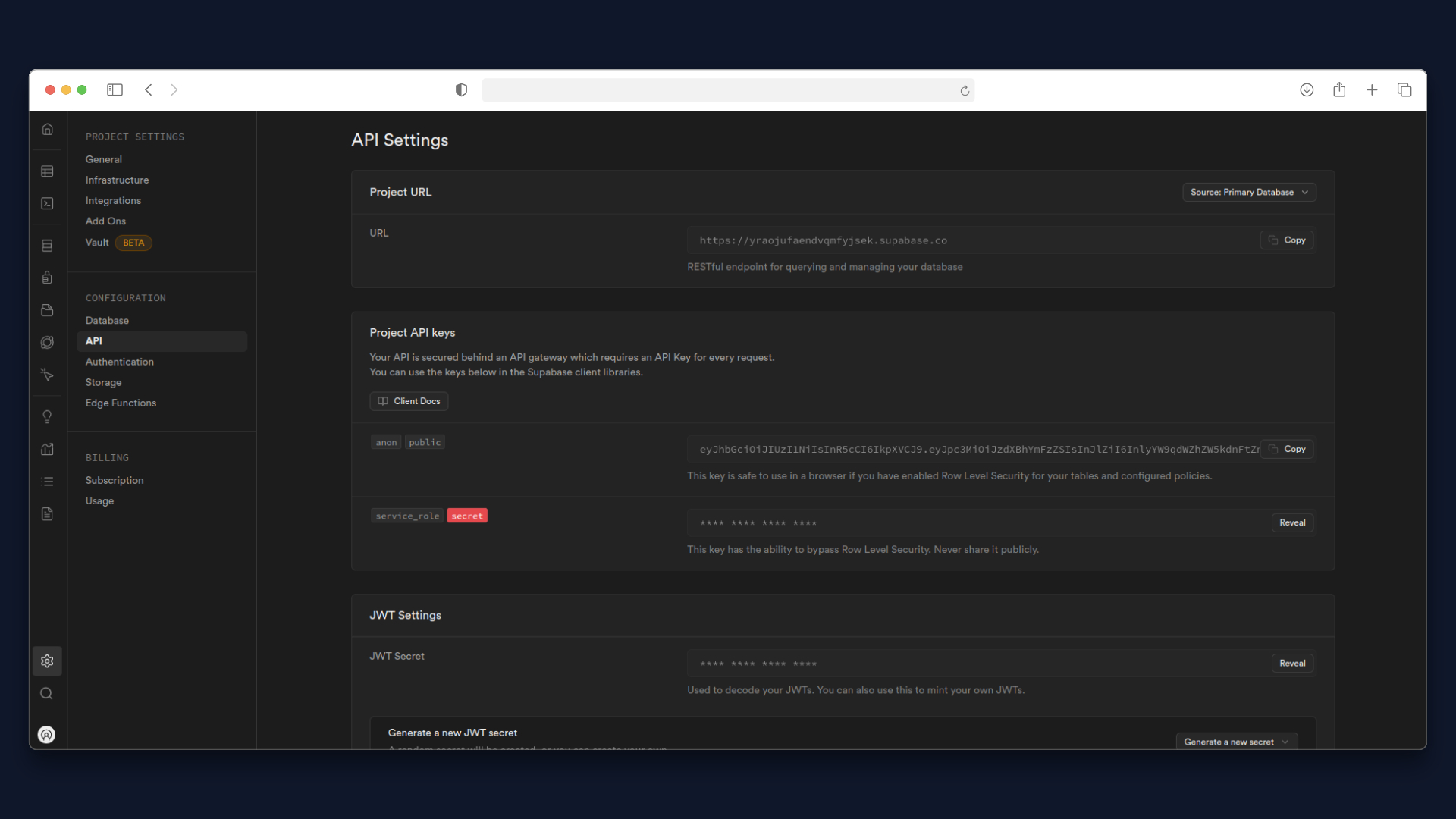Copy the Project URL
The image size is (1456, 819).
pyautogui.click(x=1287, y=240)
